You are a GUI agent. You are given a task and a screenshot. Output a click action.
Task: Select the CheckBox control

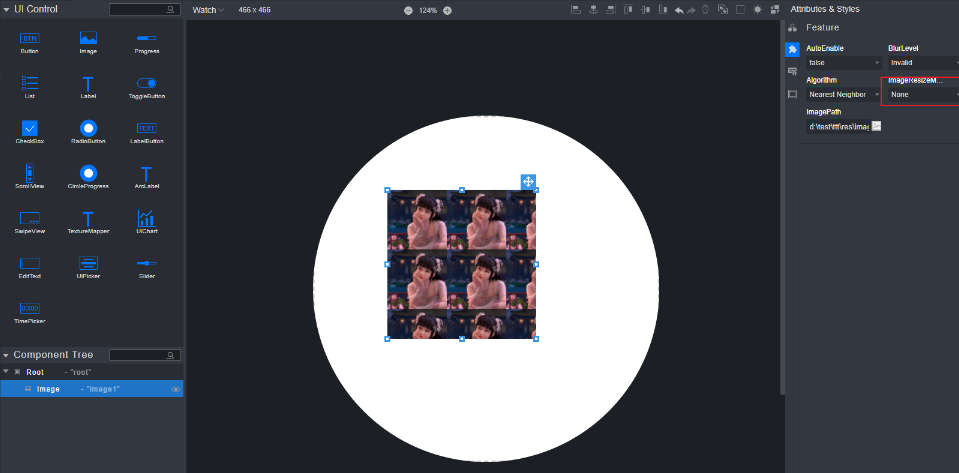point(30,129)
